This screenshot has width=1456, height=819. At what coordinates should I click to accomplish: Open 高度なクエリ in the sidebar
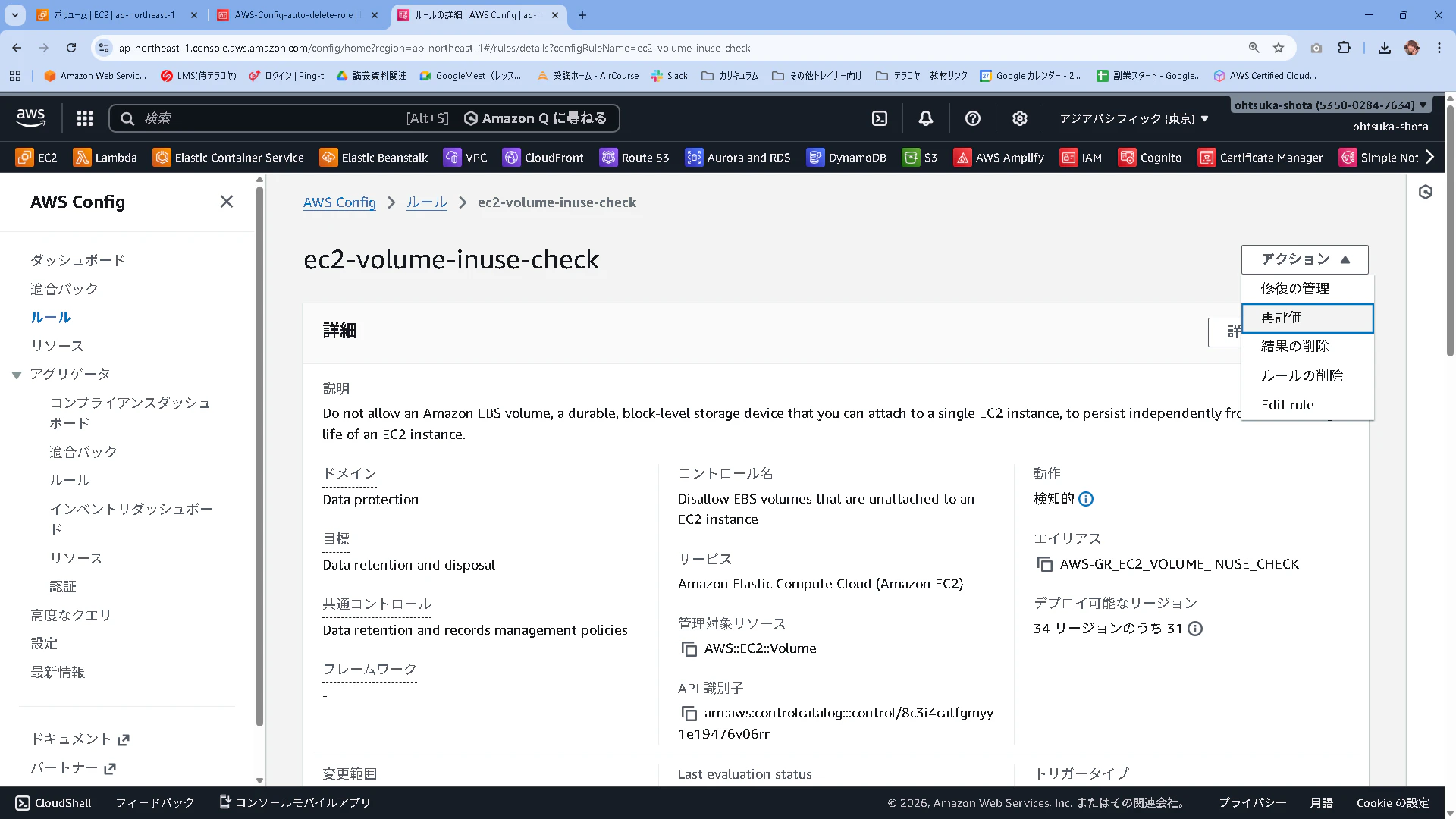[71, 616]
